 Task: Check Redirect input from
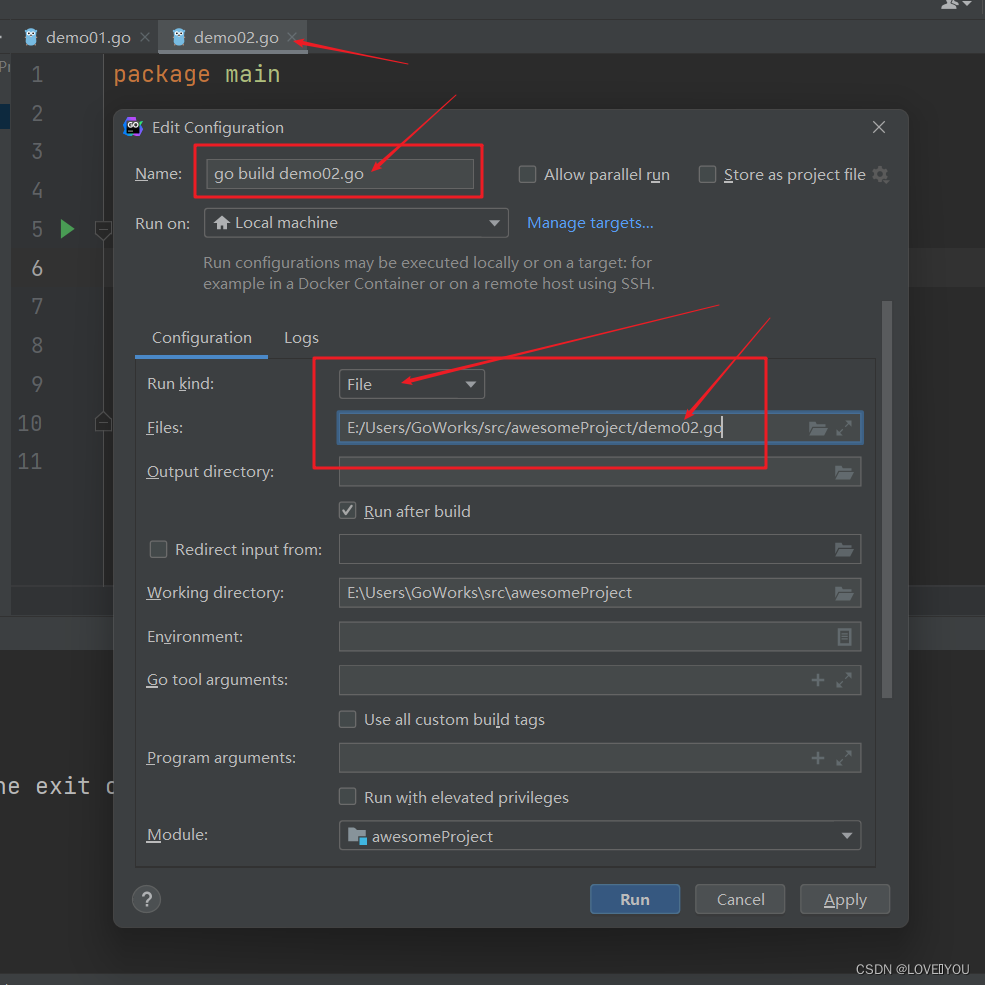[x=158, y=549]
